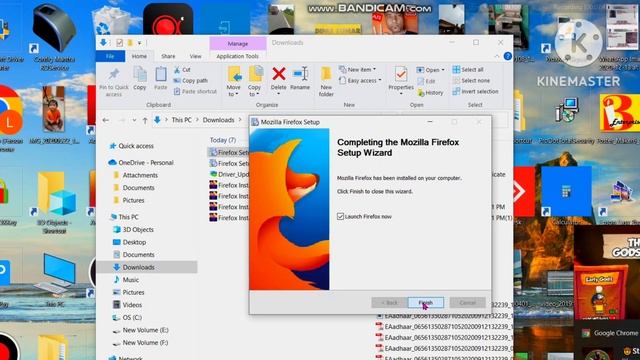Uncheck Launch Firefox now checkbox
The width and height of the screenshot is (640, 360).
pos(340,216)
